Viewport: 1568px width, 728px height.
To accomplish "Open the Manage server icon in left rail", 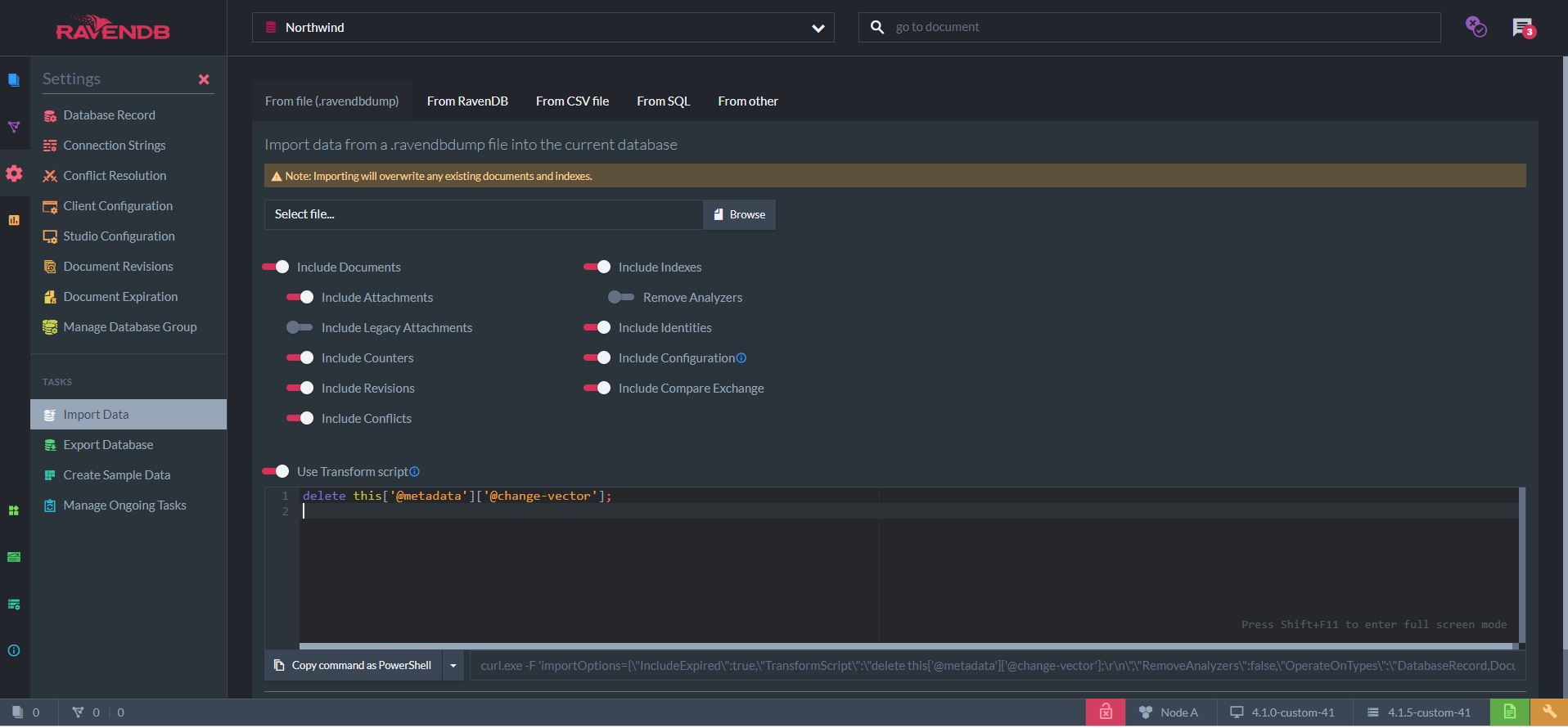I will pyautogui.click(x=14, y=557).
